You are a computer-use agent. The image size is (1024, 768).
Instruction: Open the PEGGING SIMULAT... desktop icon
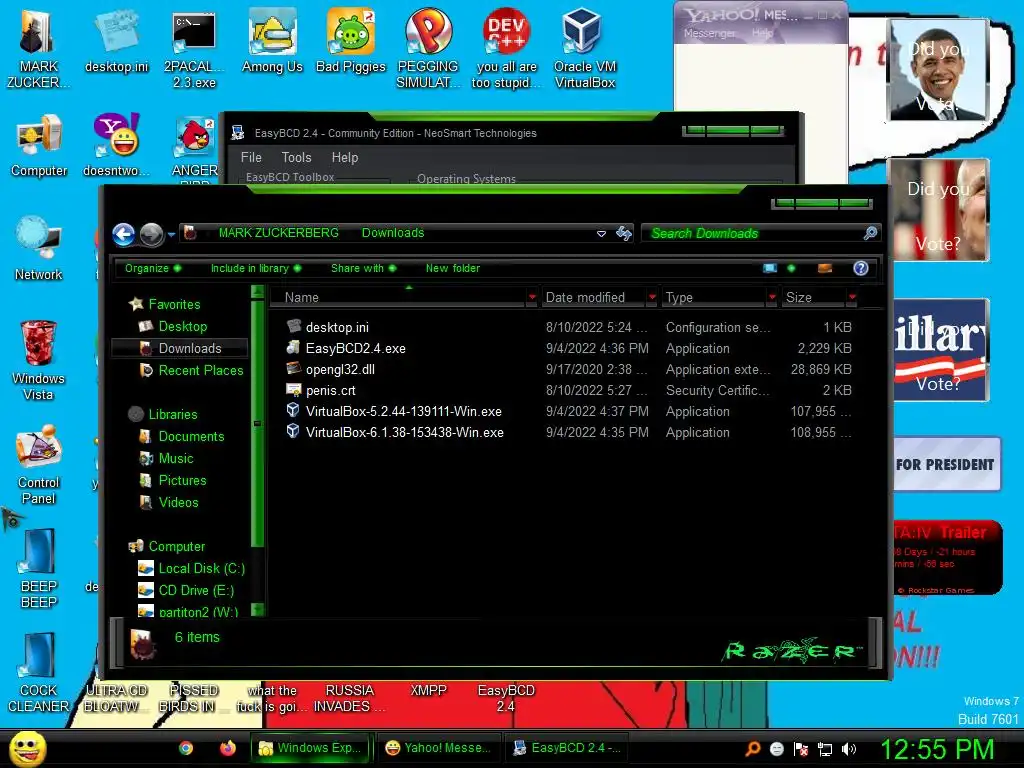pos(428,47)
